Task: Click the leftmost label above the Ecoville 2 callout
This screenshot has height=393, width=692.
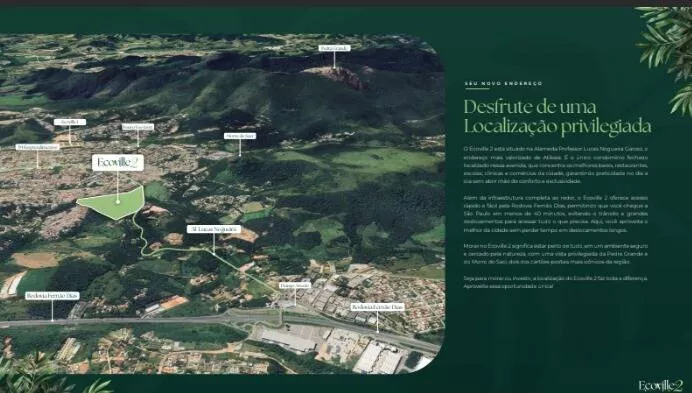Action: 38,147
